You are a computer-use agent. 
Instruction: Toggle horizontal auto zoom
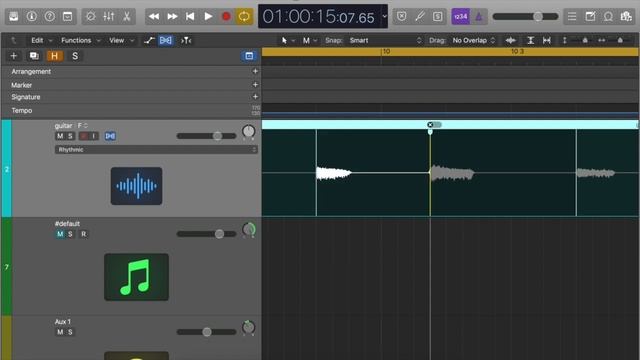547,40
